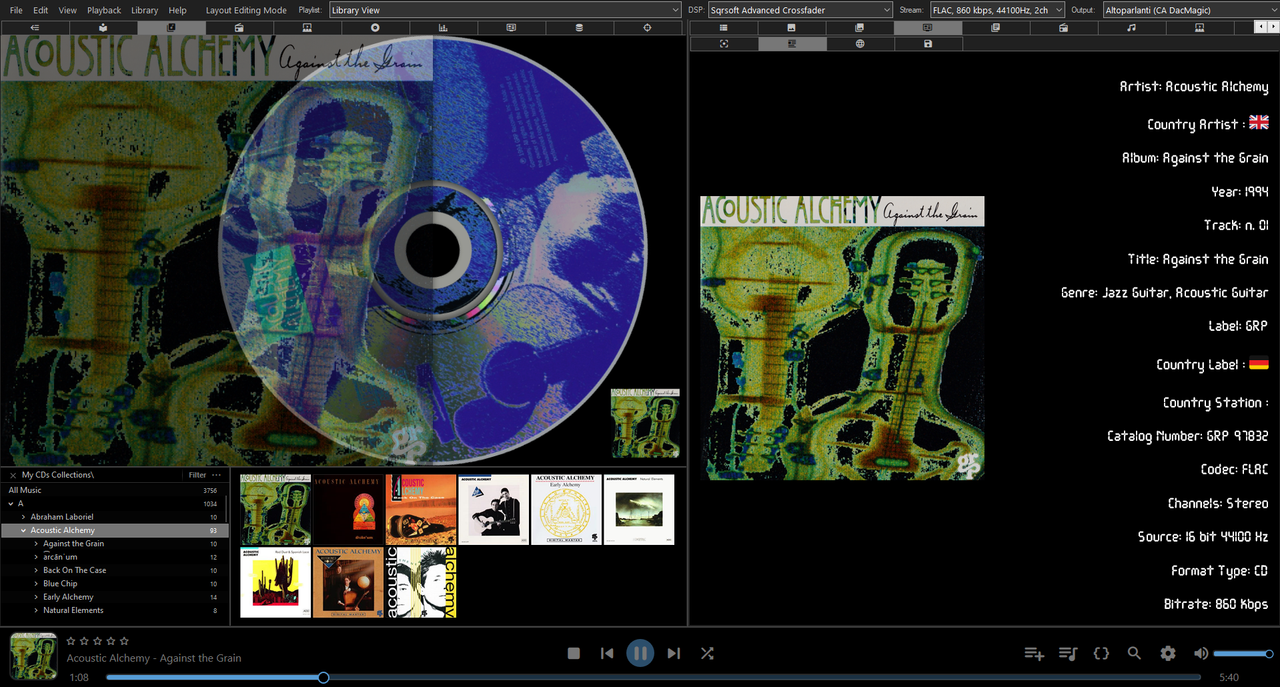This screenshot has height=687, width=1280.
Task: Collapse the Acoustic Alchemy artist node
Action: pos(23,530)
